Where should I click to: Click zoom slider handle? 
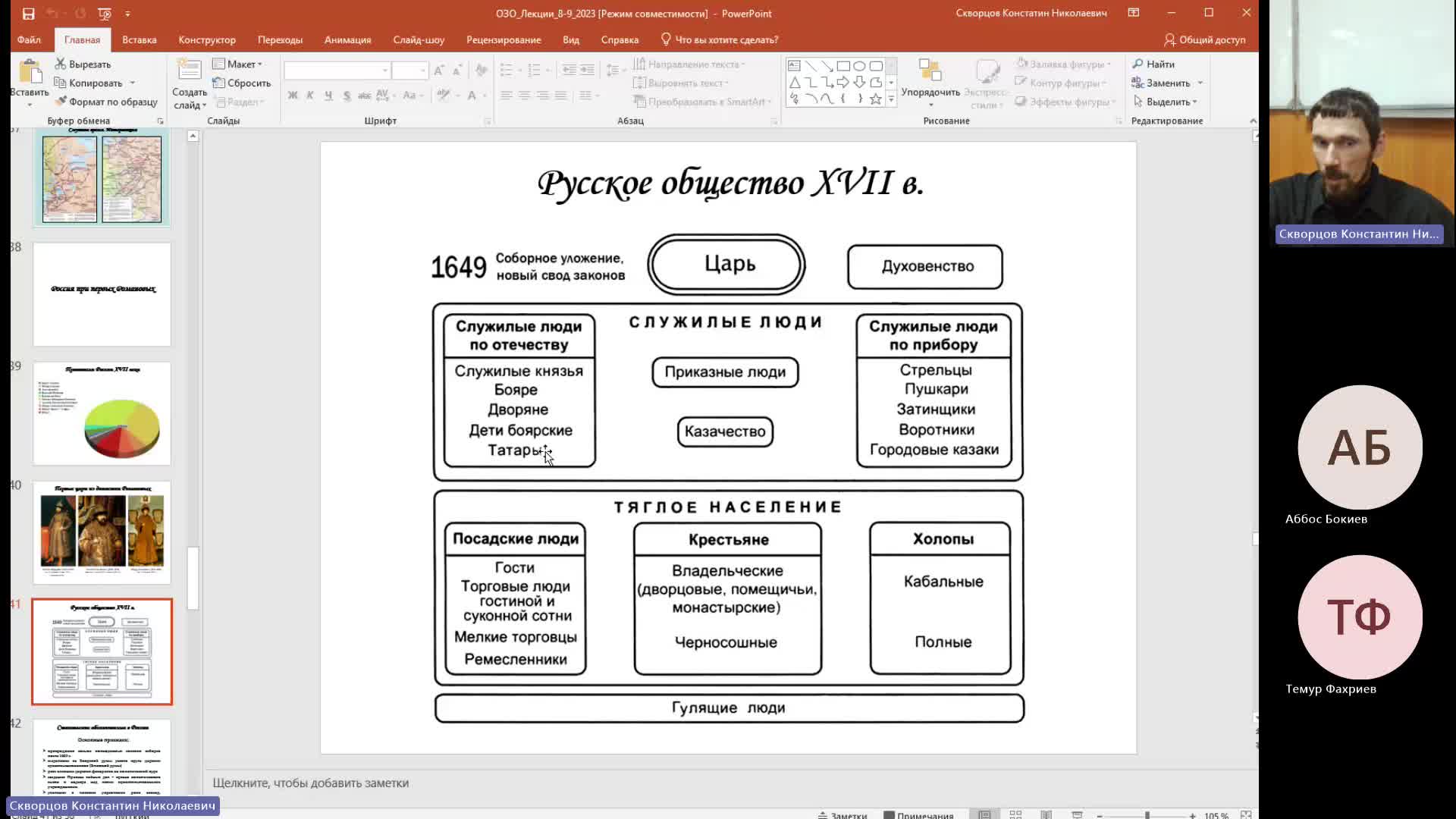(x=1147, y=815)
